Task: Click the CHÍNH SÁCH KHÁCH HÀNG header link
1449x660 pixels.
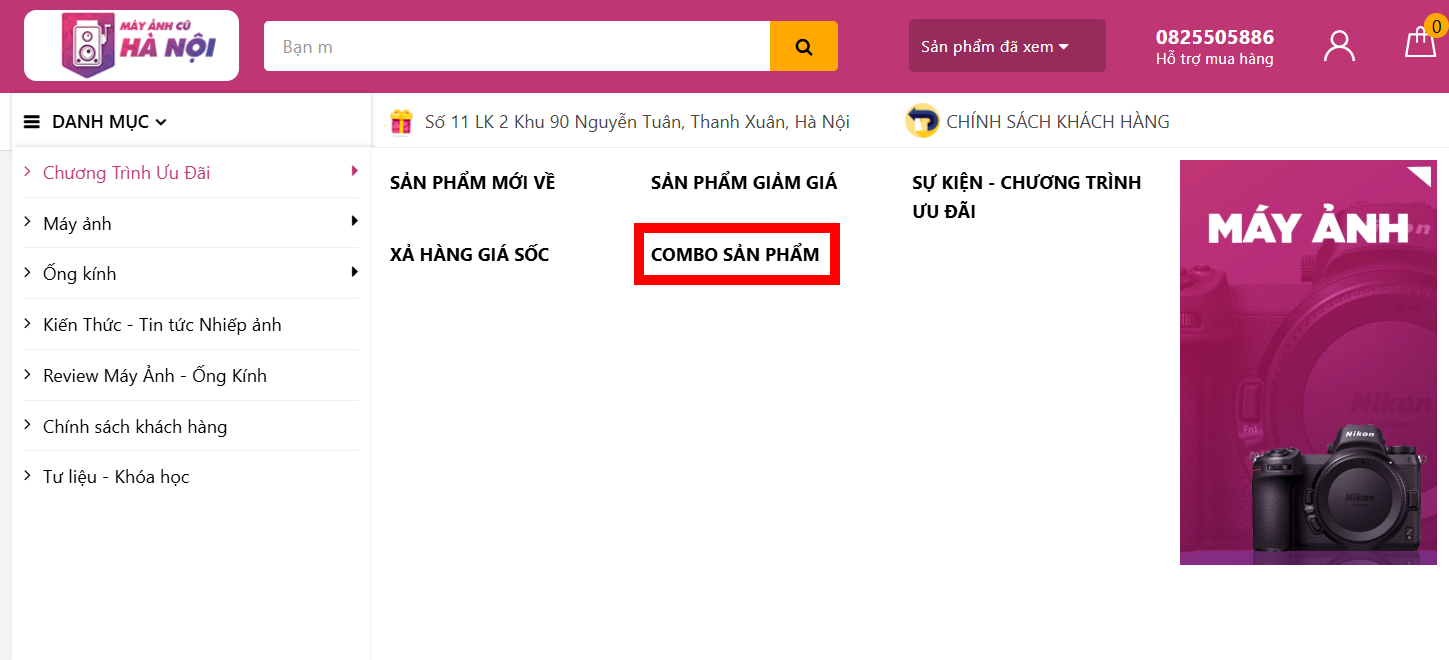Action: 1058,122
